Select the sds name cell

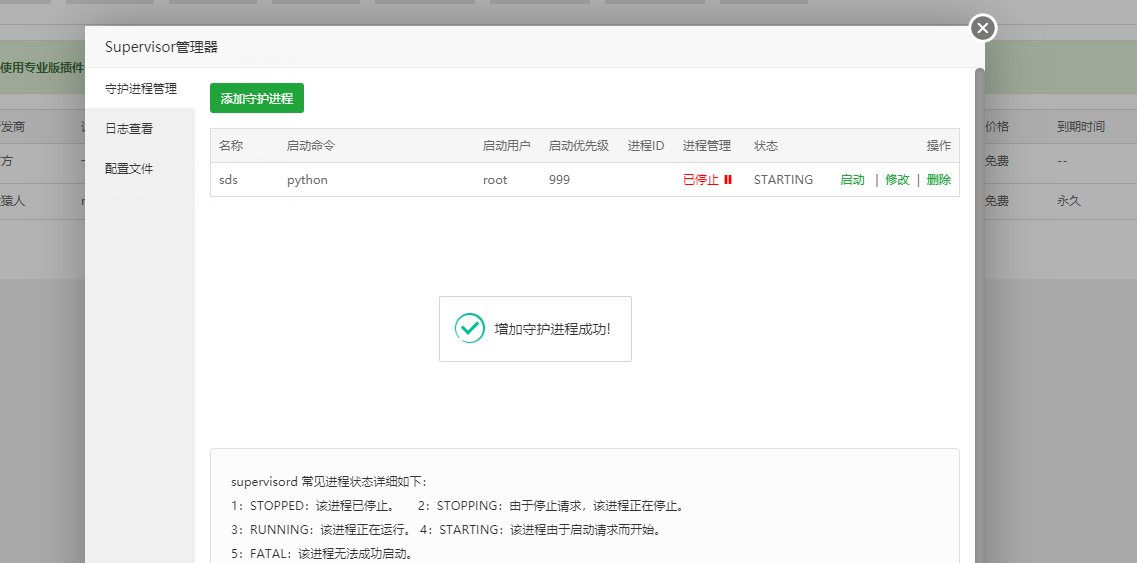point(228,180)
